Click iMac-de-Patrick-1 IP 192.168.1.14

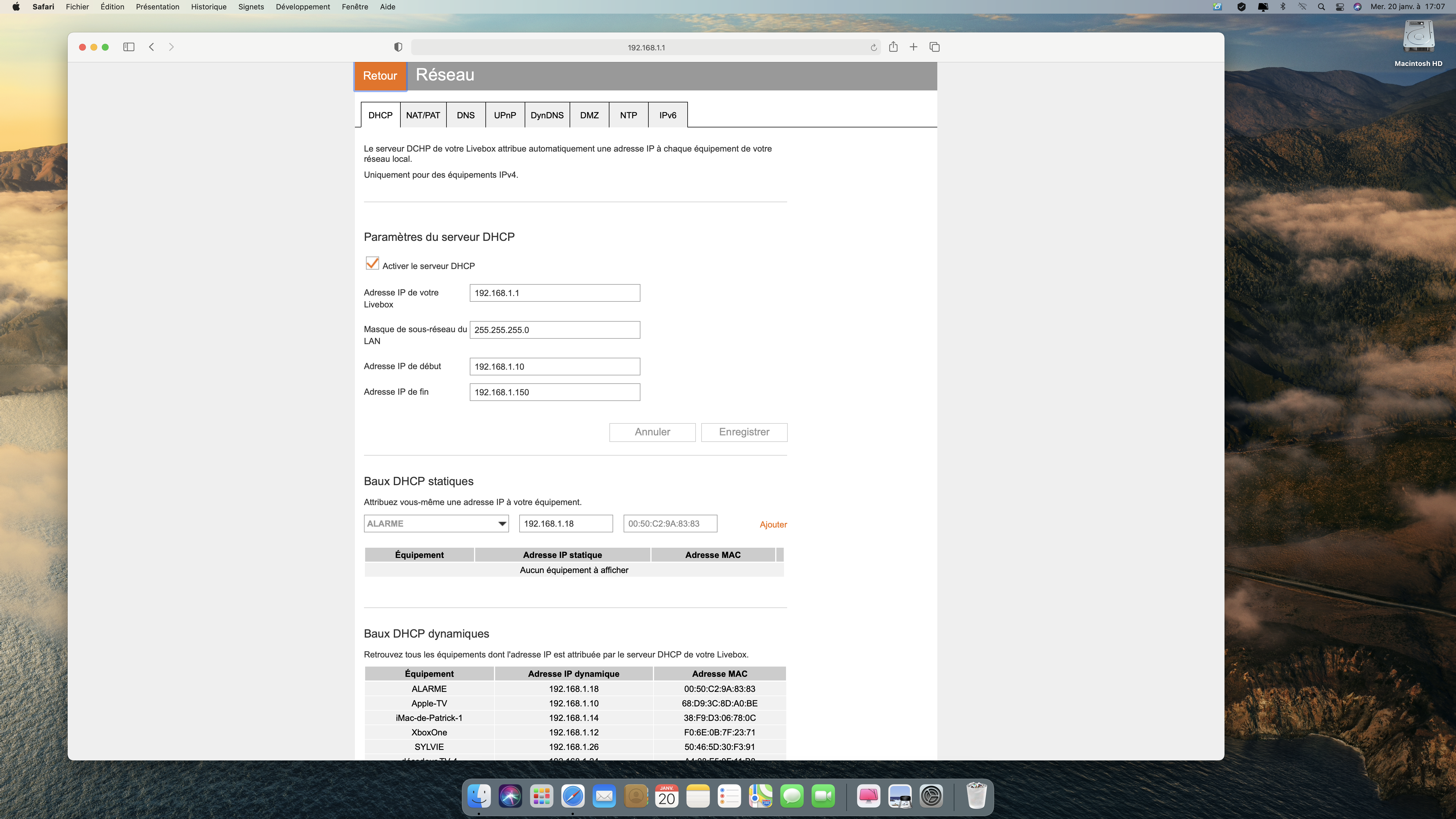click(574, 718)
